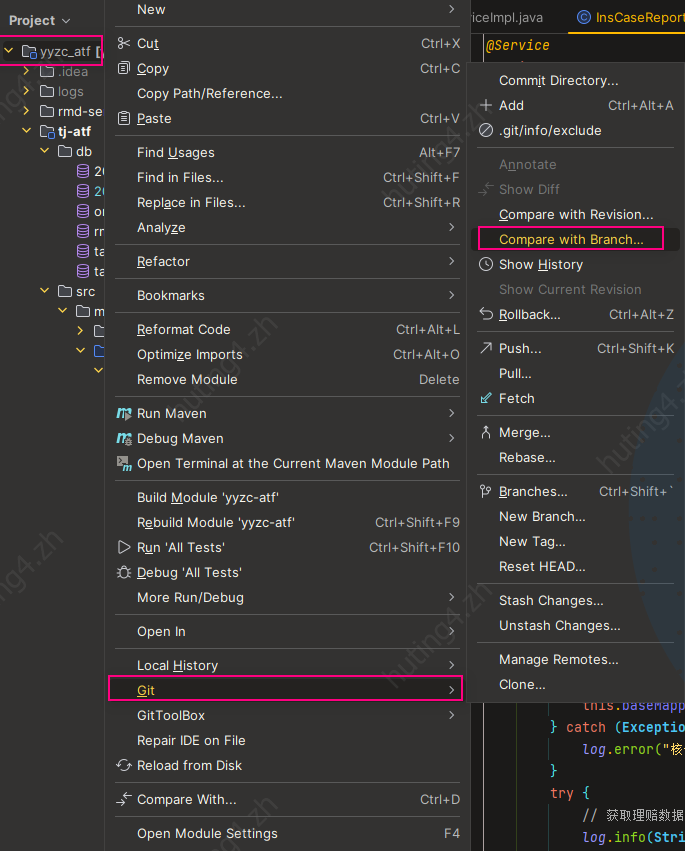Click the .git/info/exclude ban icon

pyautogui.click(x=486, y=130)
